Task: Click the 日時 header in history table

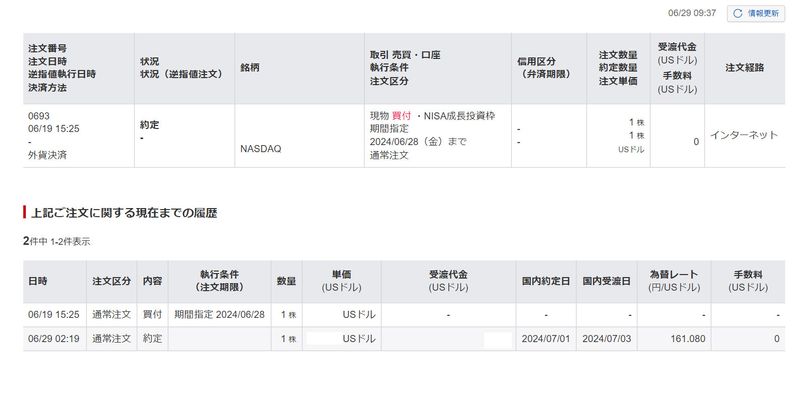Action: tap(38, 281)
